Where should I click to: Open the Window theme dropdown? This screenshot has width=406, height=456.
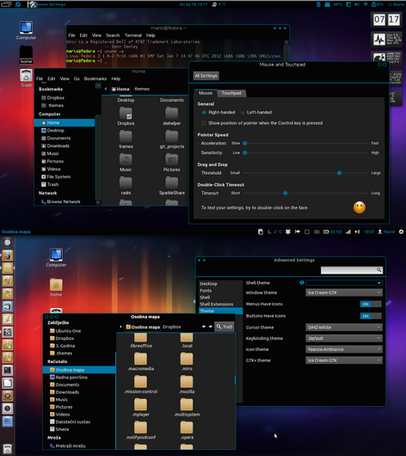click(x=344, y=293)
